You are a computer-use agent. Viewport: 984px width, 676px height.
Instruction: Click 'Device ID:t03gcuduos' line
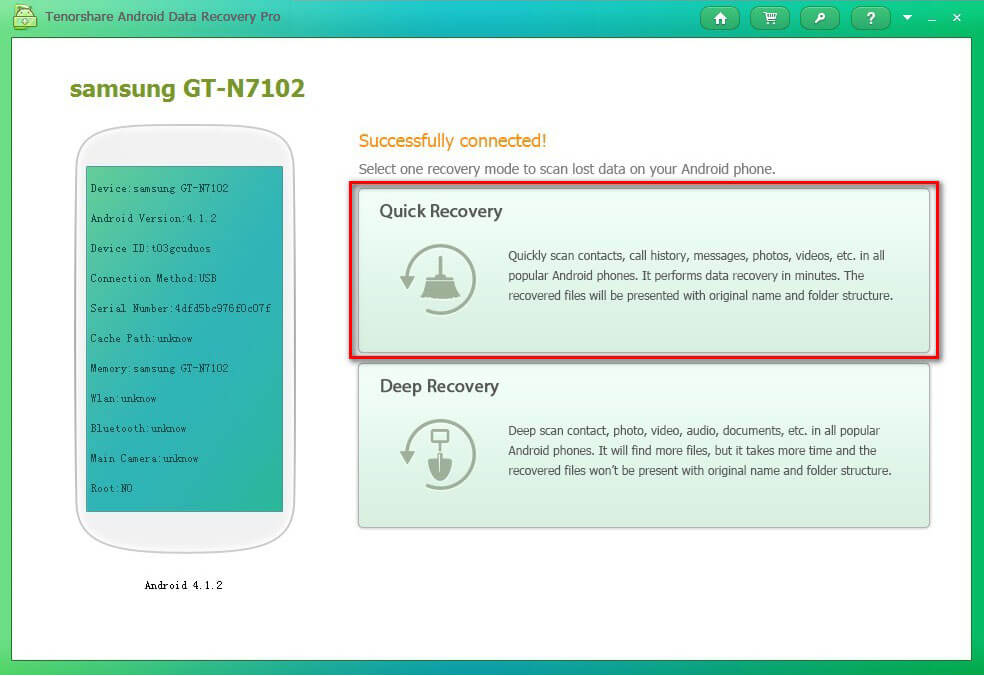click(x=151, y=249)
